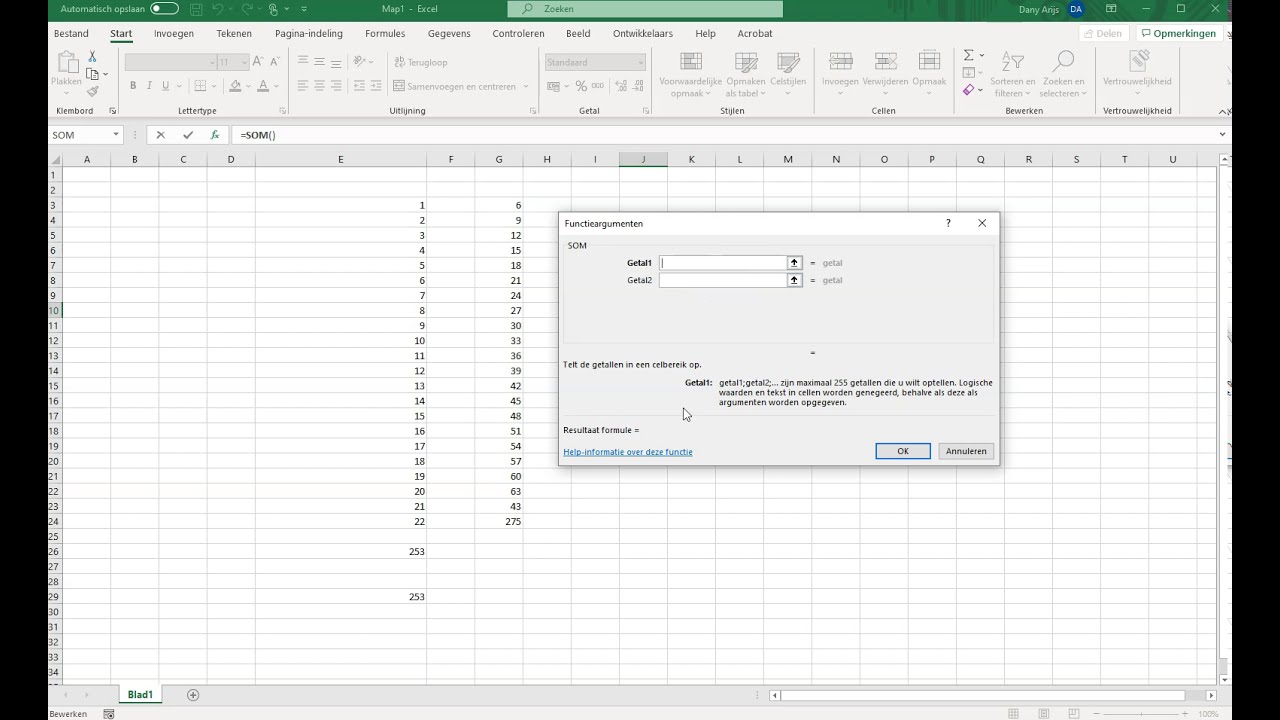The image size is (1280, 720).
Task: Switch to the Invoegen tab
Action: [x=174, y=33]
